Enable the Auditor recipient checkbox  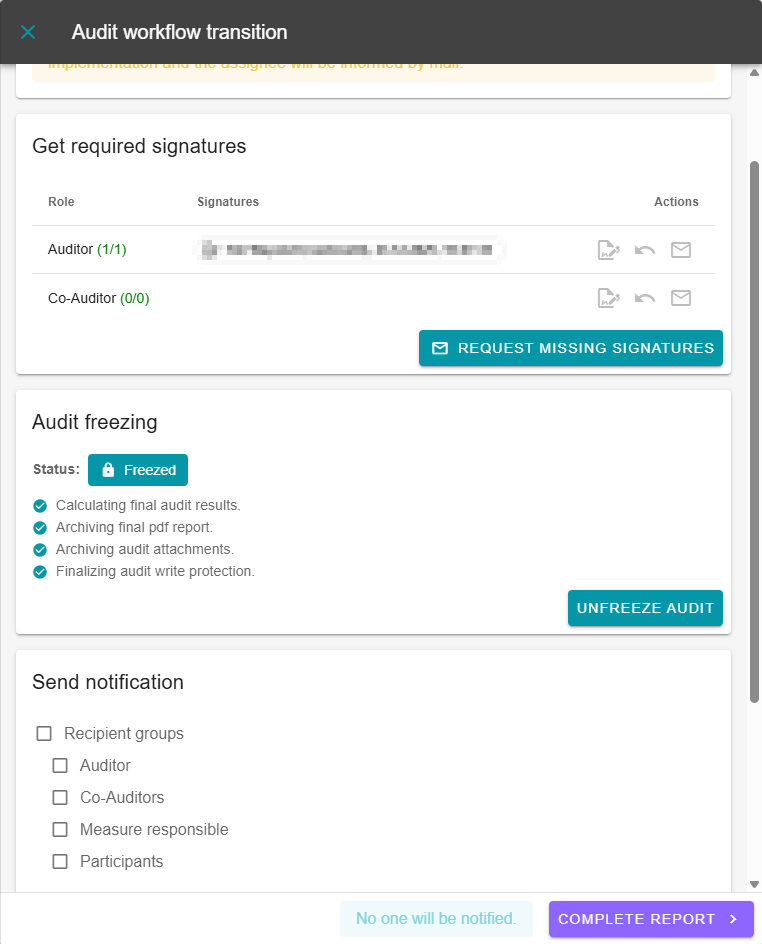tap(60, 766)
